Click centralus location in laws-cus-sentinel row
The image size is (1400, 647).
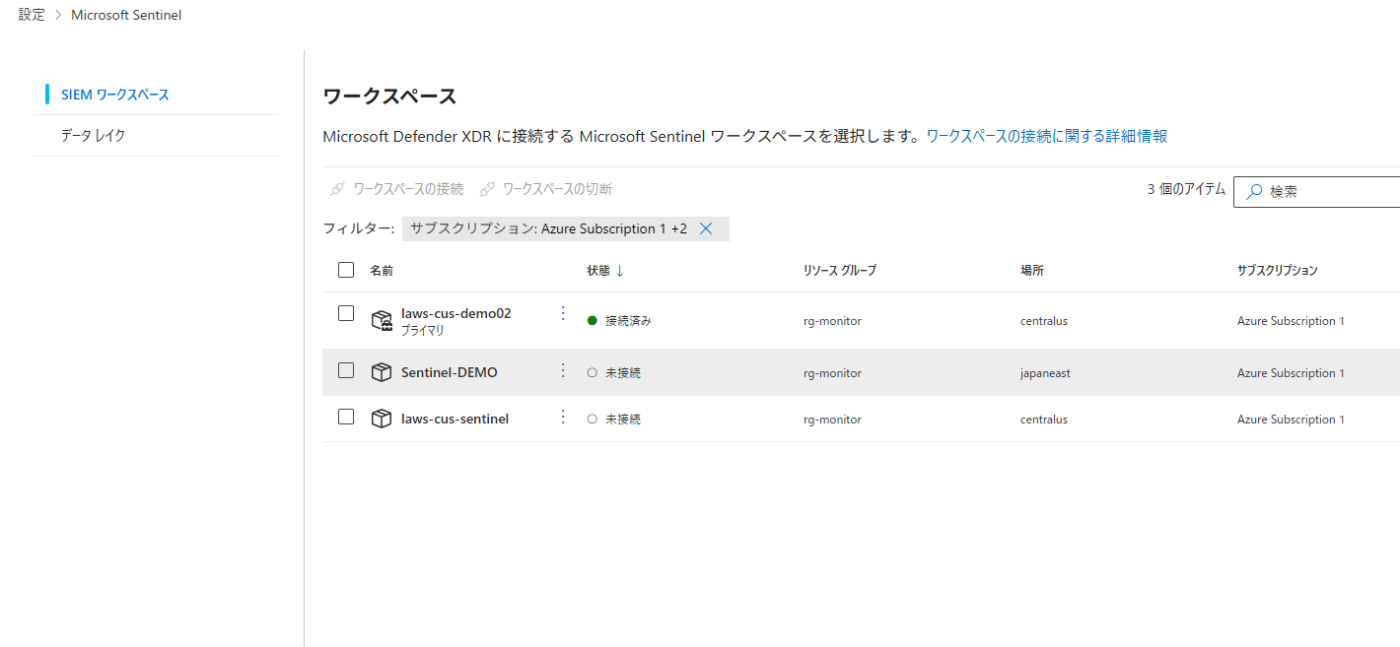(x=1044, y=420)
